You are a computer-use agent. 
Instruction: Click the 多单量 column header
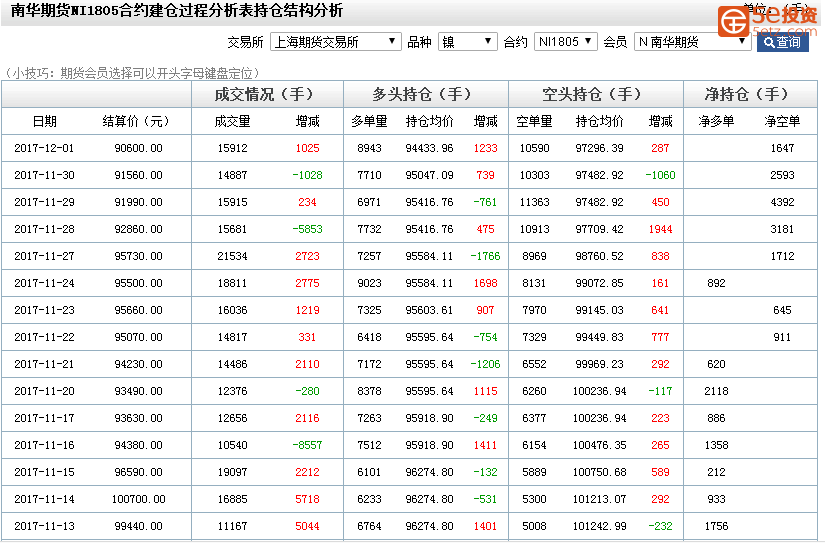click(369, 122)
